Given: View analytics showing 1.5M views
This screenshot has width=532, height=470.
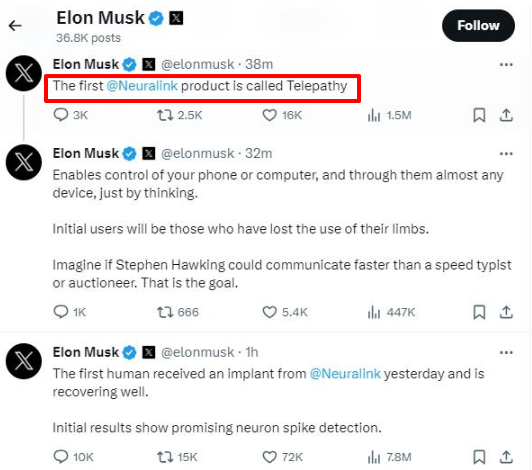Looking at the screenshot, I should [x=389, y=115].
